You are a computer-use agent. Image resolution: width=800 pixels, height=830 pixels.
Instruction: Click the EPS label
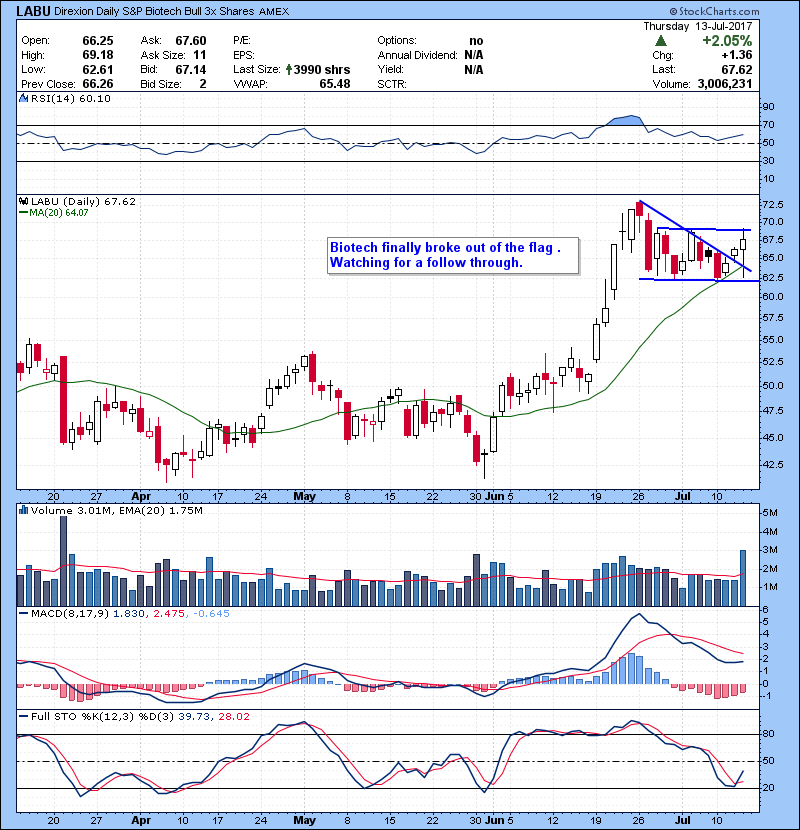coord(244,55)
